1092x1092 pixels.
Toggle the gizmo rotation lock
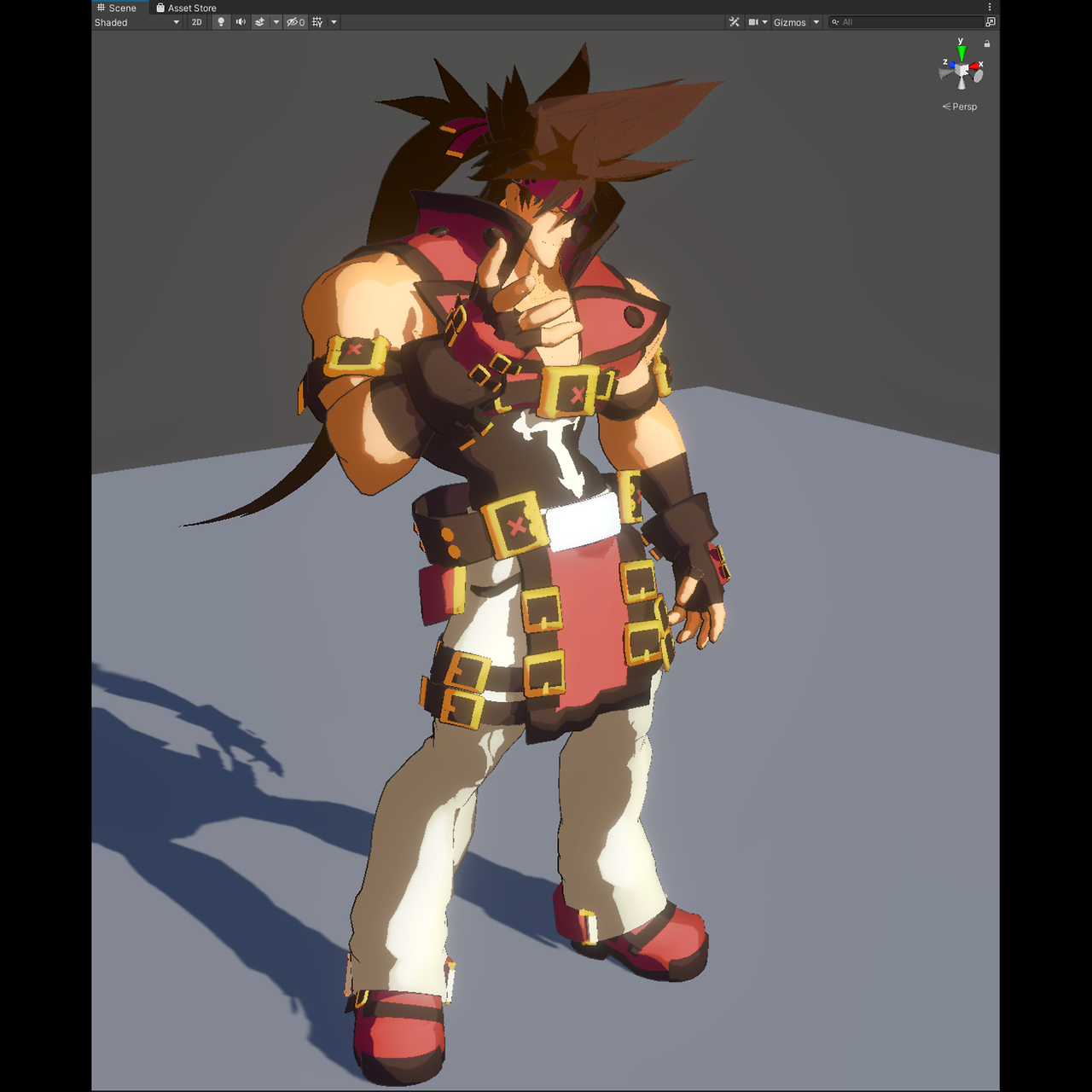pos(987,44)
